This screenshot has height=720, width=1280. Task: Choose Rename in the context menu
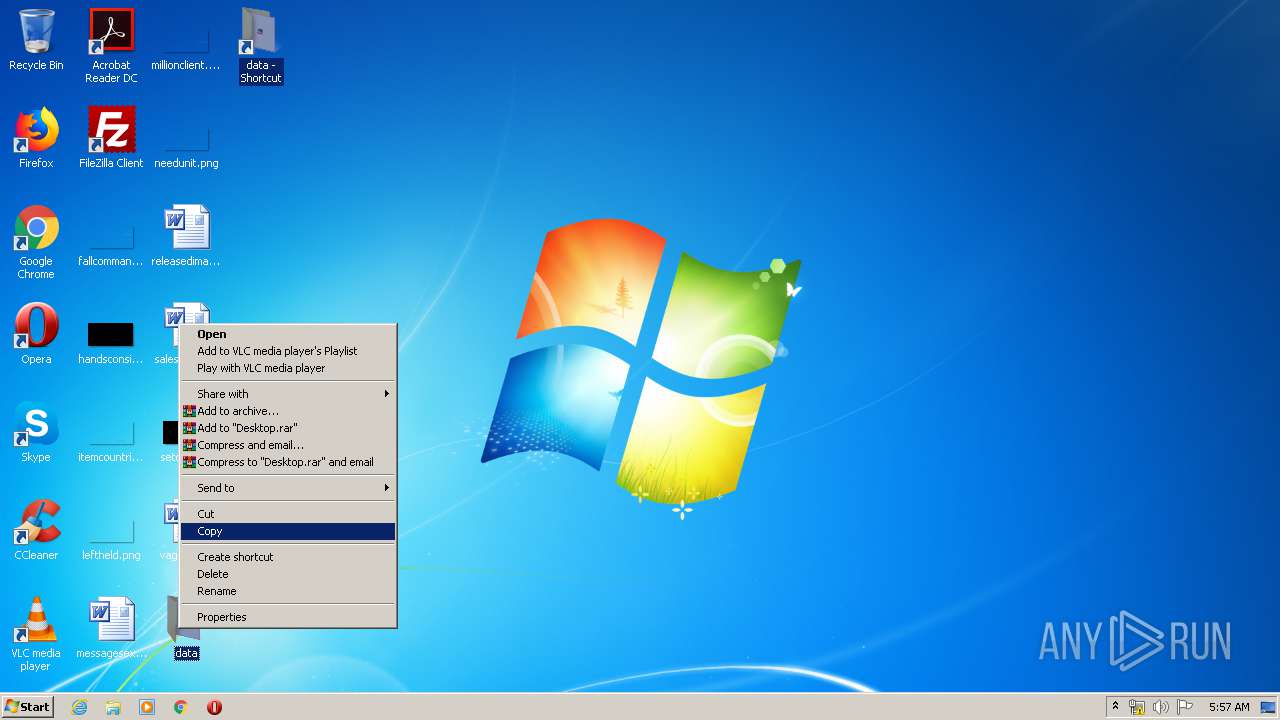(x=288, y=591)
